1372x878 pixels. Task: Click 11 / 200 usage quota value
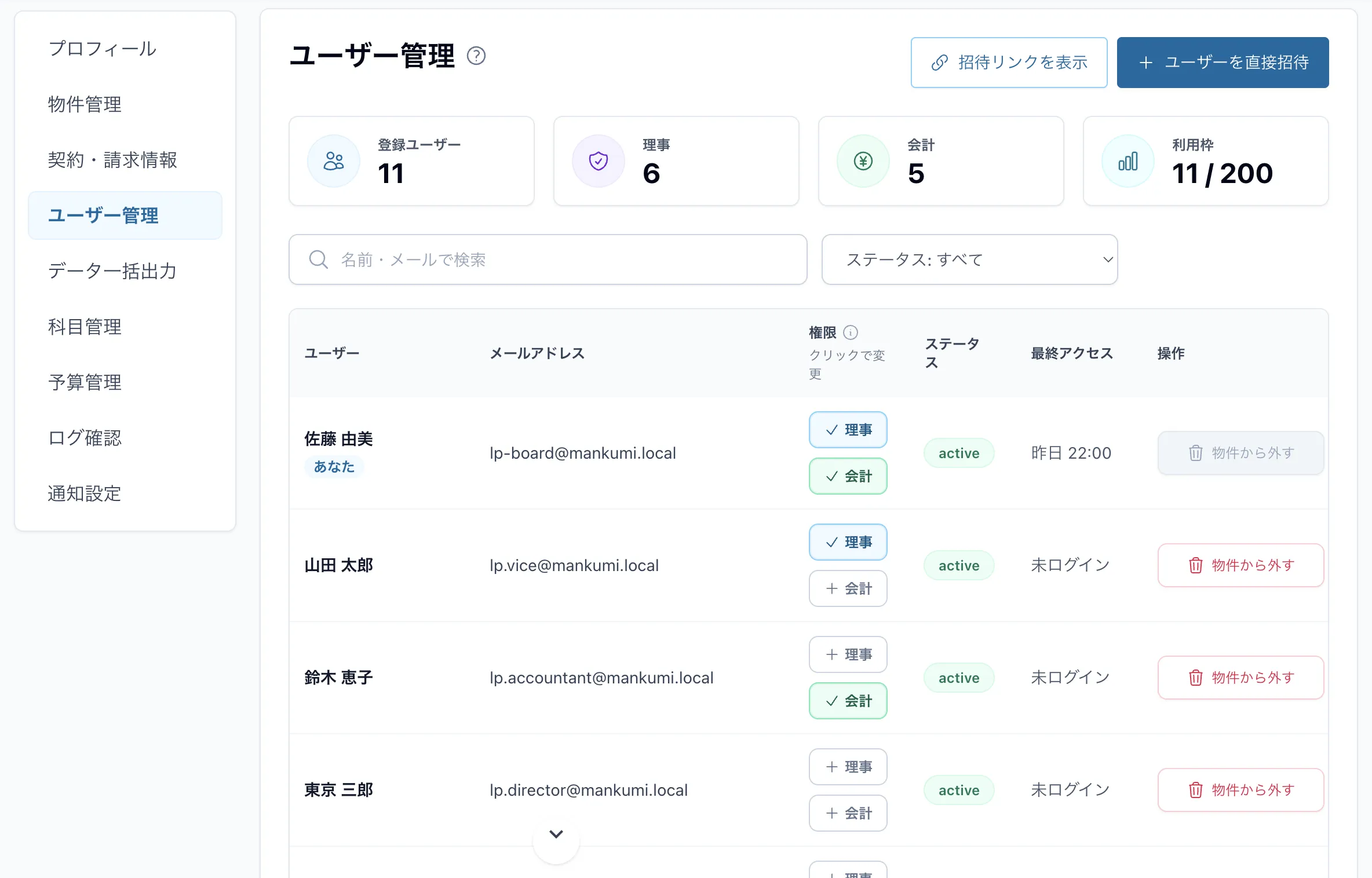click(x=1223, y=174)
